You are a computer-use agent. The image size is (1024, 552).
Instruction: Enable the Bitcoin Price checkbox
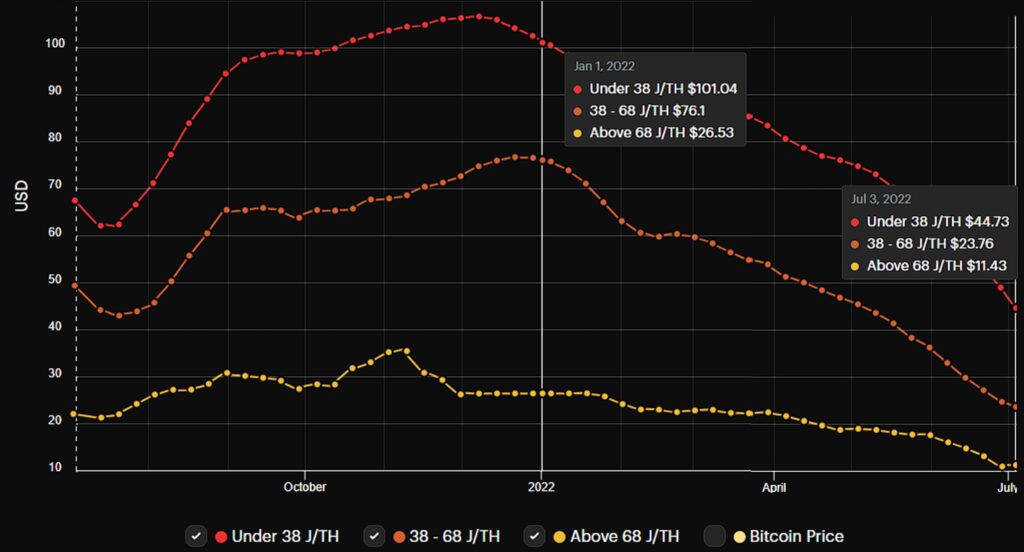pyautogui.click(x=714, y=536)
